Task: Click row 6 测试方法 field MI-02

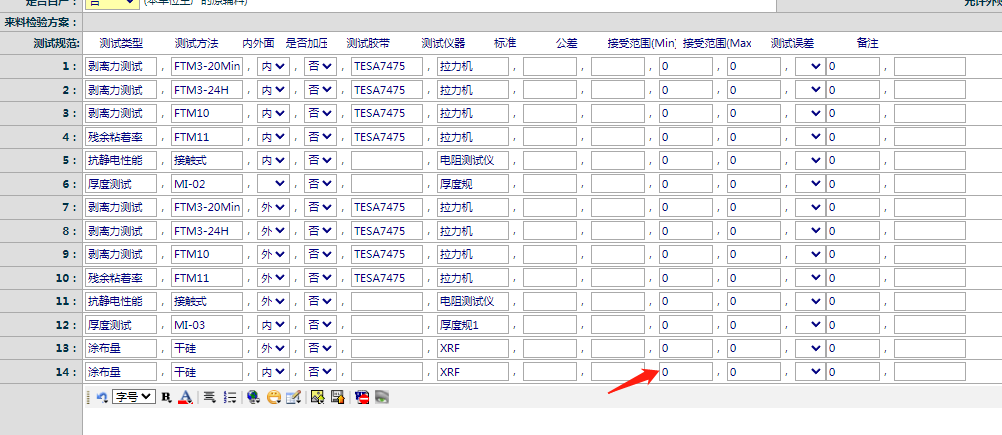Action: coord(207,184)
